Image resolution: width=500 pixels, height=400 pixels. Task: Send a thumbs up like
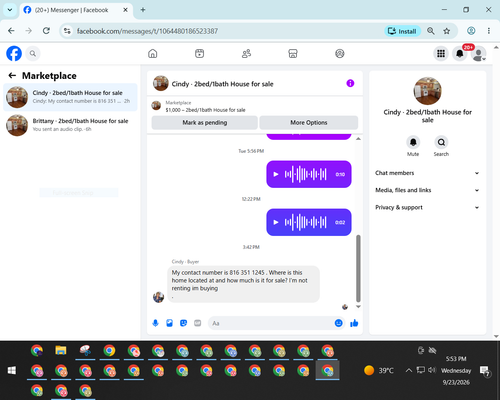[x=354, y=323]
